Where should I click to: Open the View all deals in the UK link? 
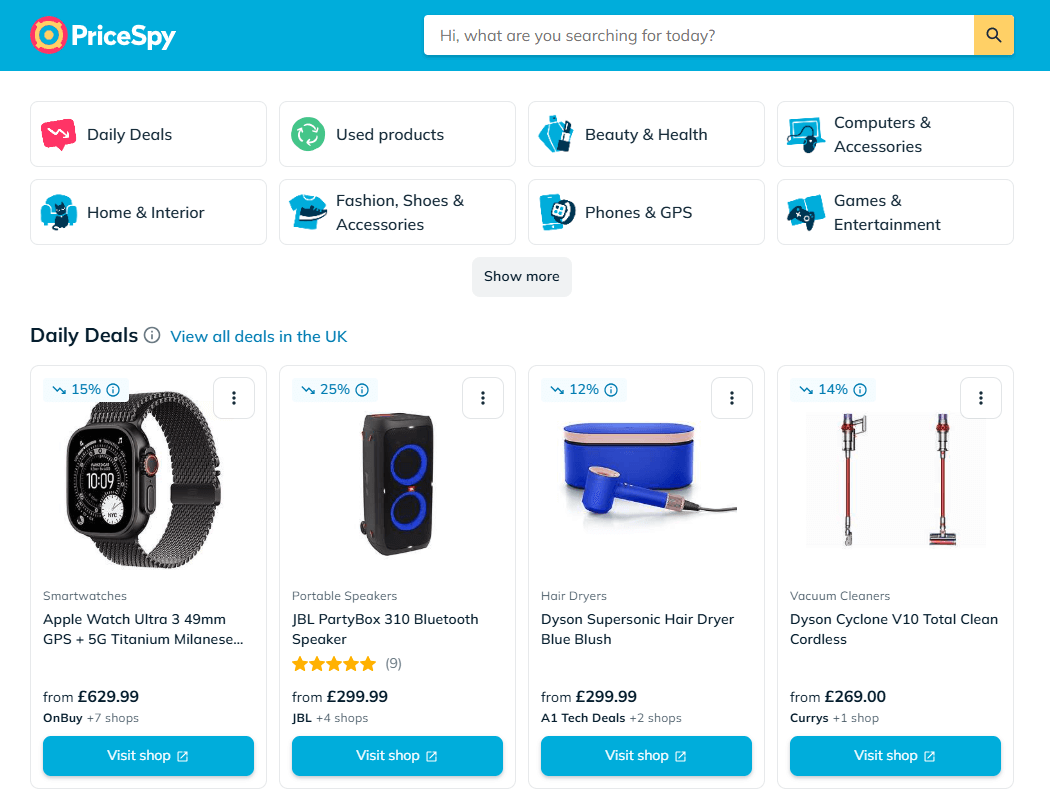point(258,336)
